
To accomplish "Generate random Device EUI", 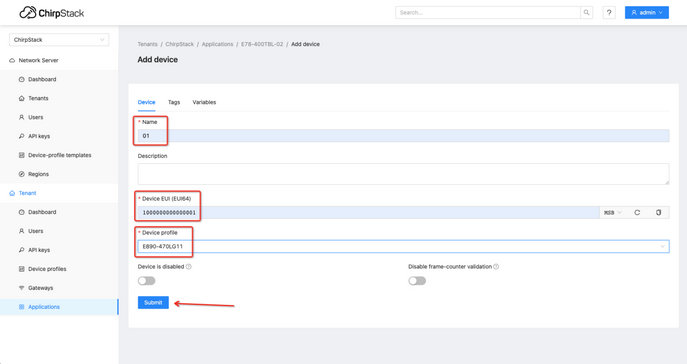I will (637, 212).
